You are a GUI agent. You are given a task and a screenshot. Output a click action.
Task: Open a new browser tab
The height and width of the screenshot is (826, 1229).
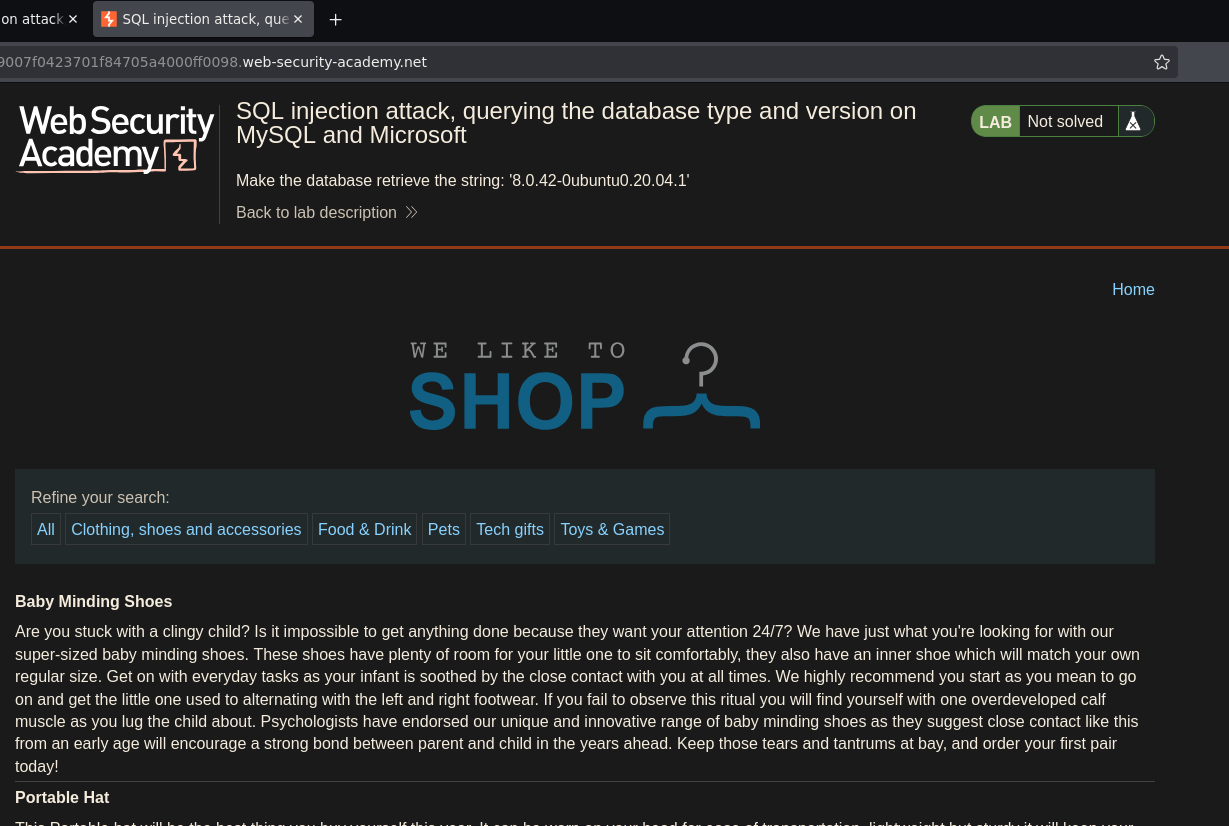click(x=335, y=19)
